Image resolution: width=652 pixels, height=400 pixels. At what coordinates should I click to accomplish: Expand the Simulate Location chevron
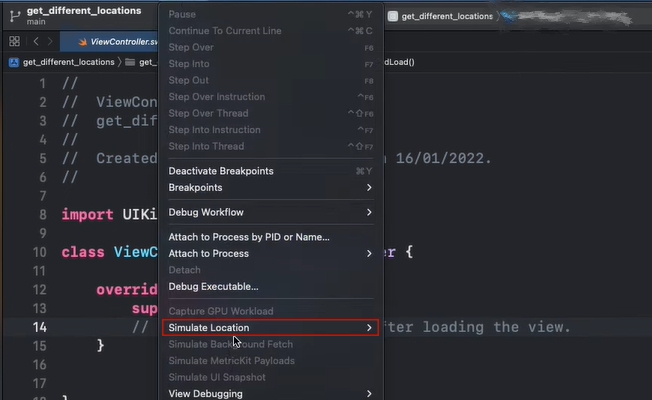369,328
